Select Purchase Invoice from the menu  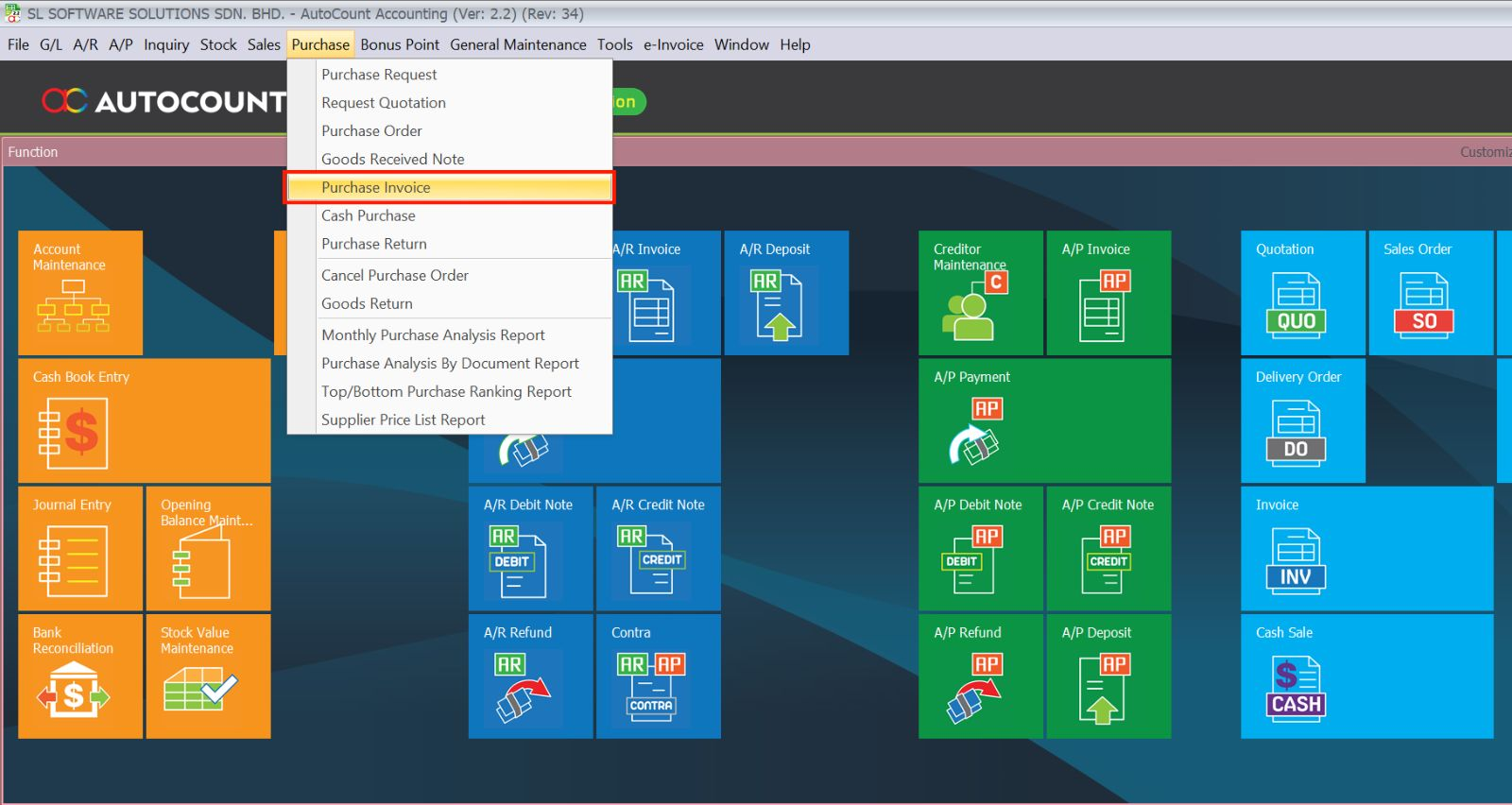click(x=375, y=187)
